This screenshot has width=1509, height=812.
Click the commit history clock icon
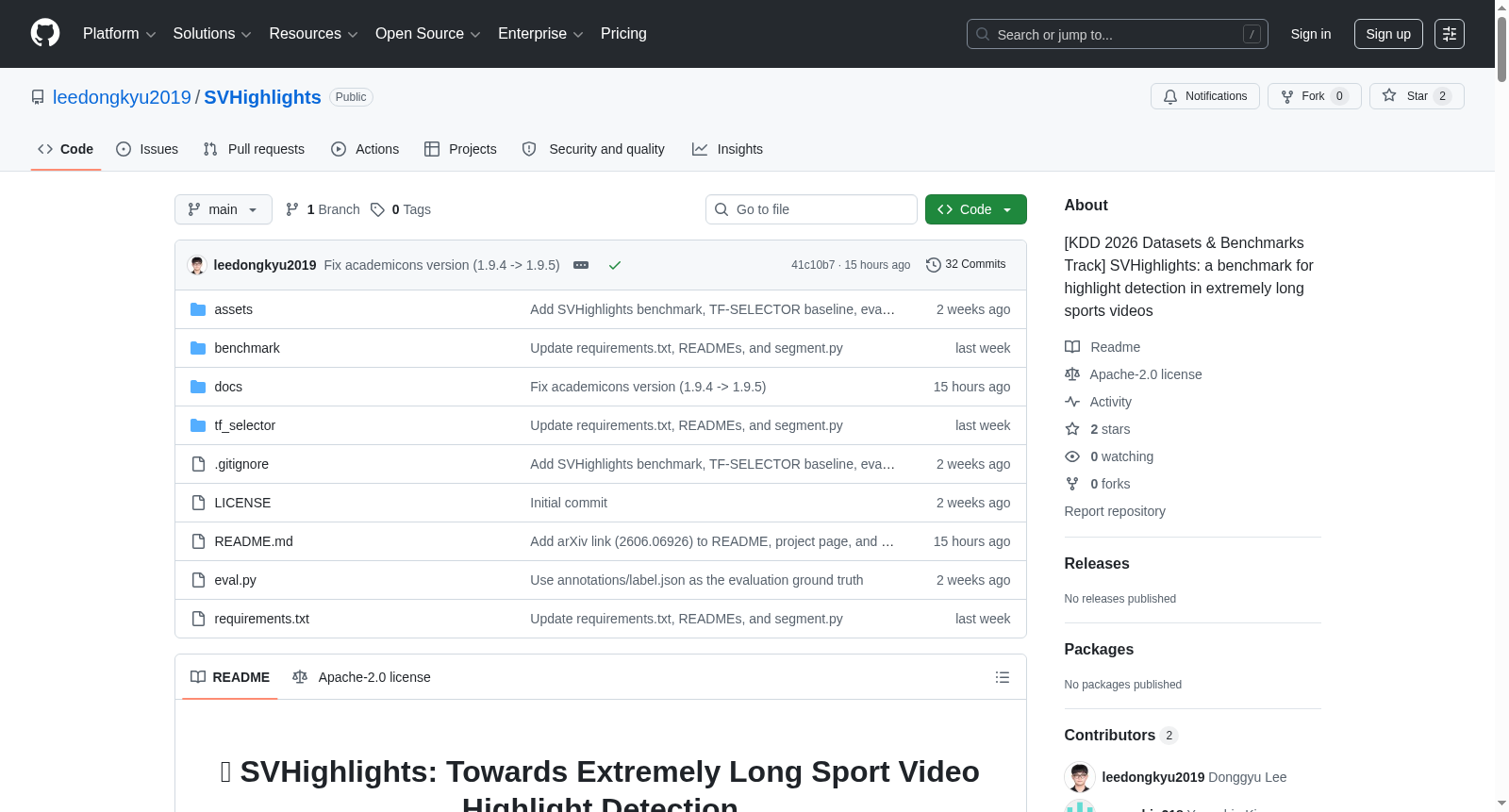pyautogui.click(x=934, y=265)
